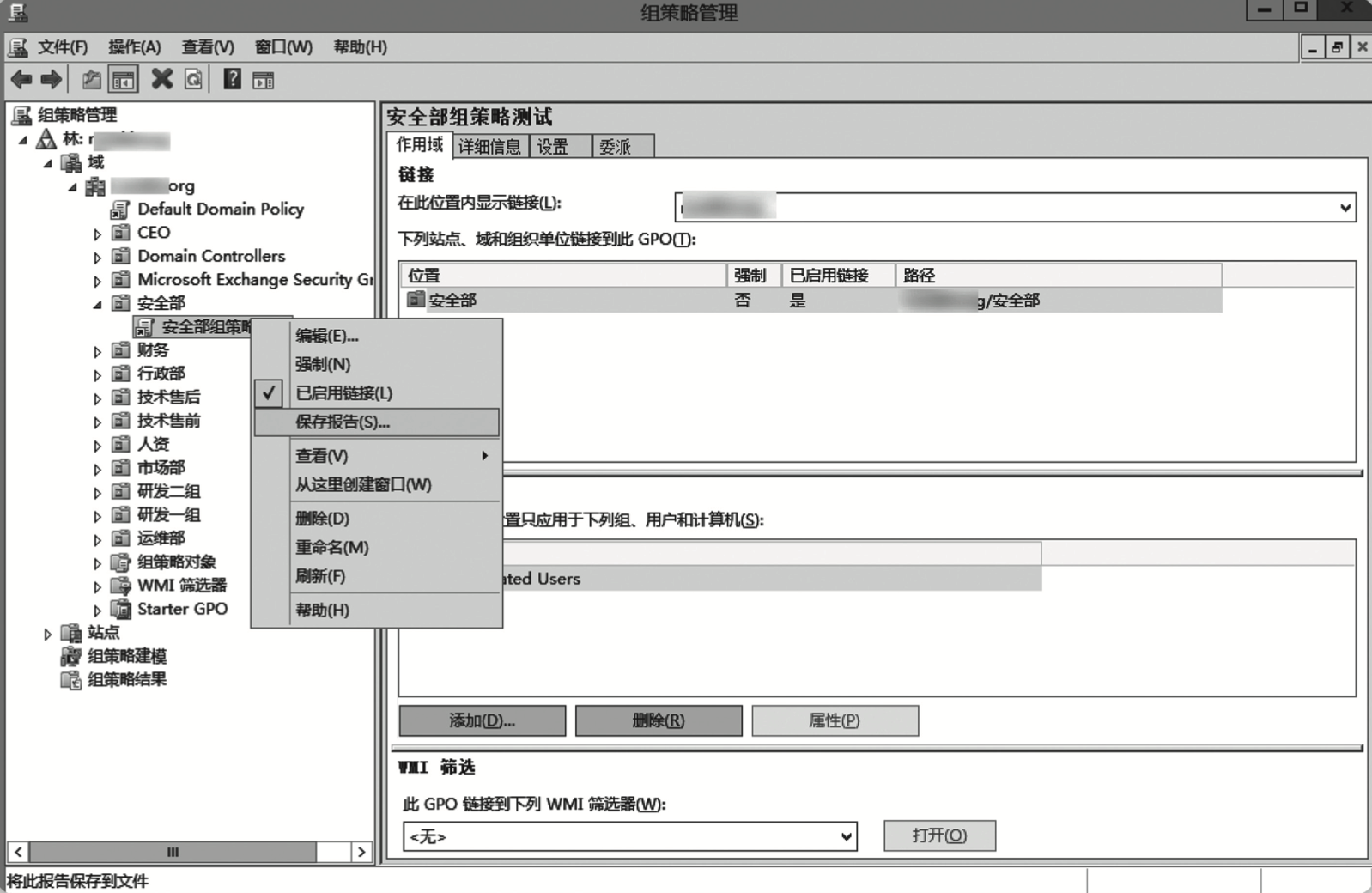Click the 属性(P) button
This screenshot has width=1372, height=893.
pyautogui.click(x=835, y=720)
